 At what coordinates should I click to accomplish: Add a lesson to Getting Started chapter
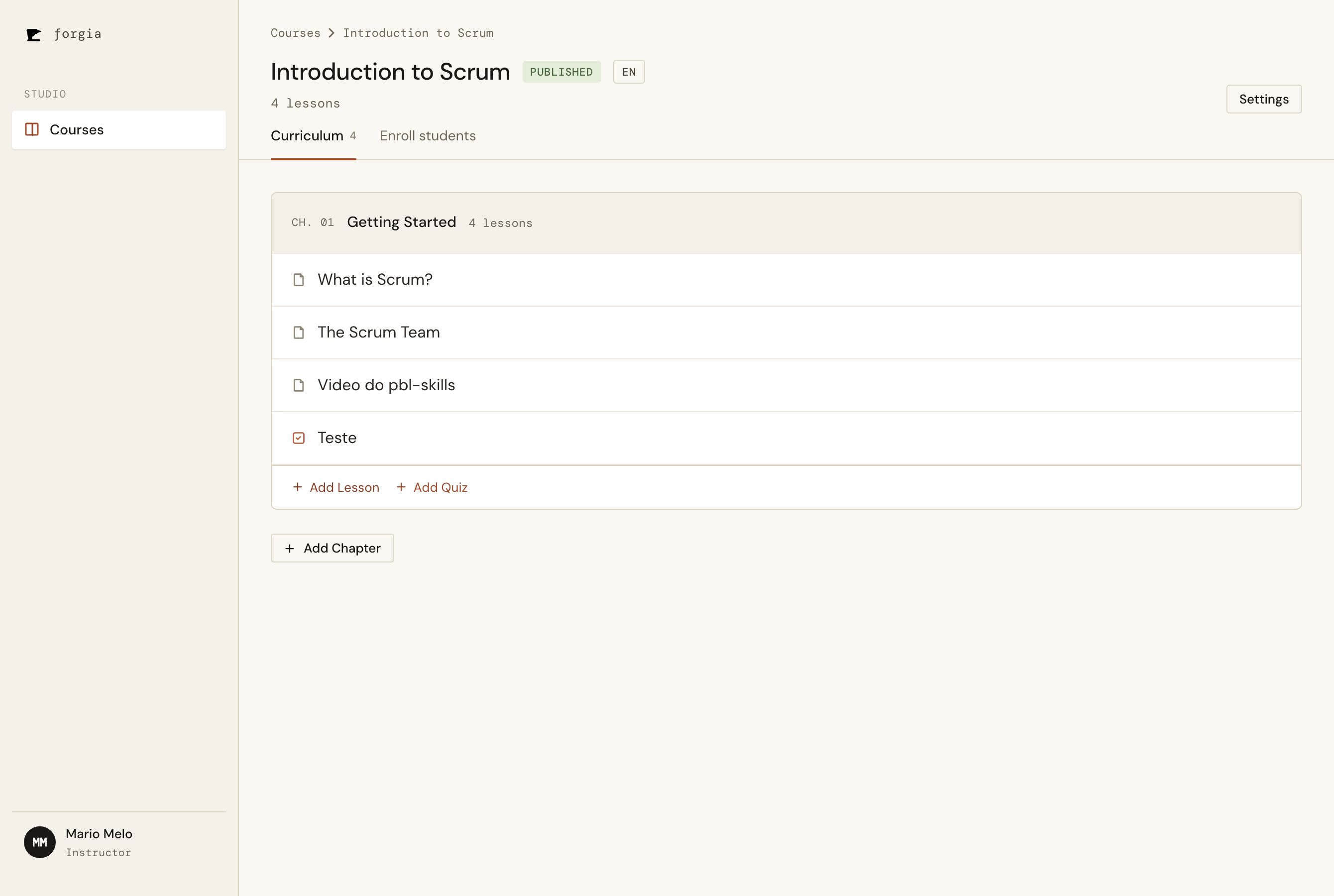pyautogui.click(x=335, y=487)
